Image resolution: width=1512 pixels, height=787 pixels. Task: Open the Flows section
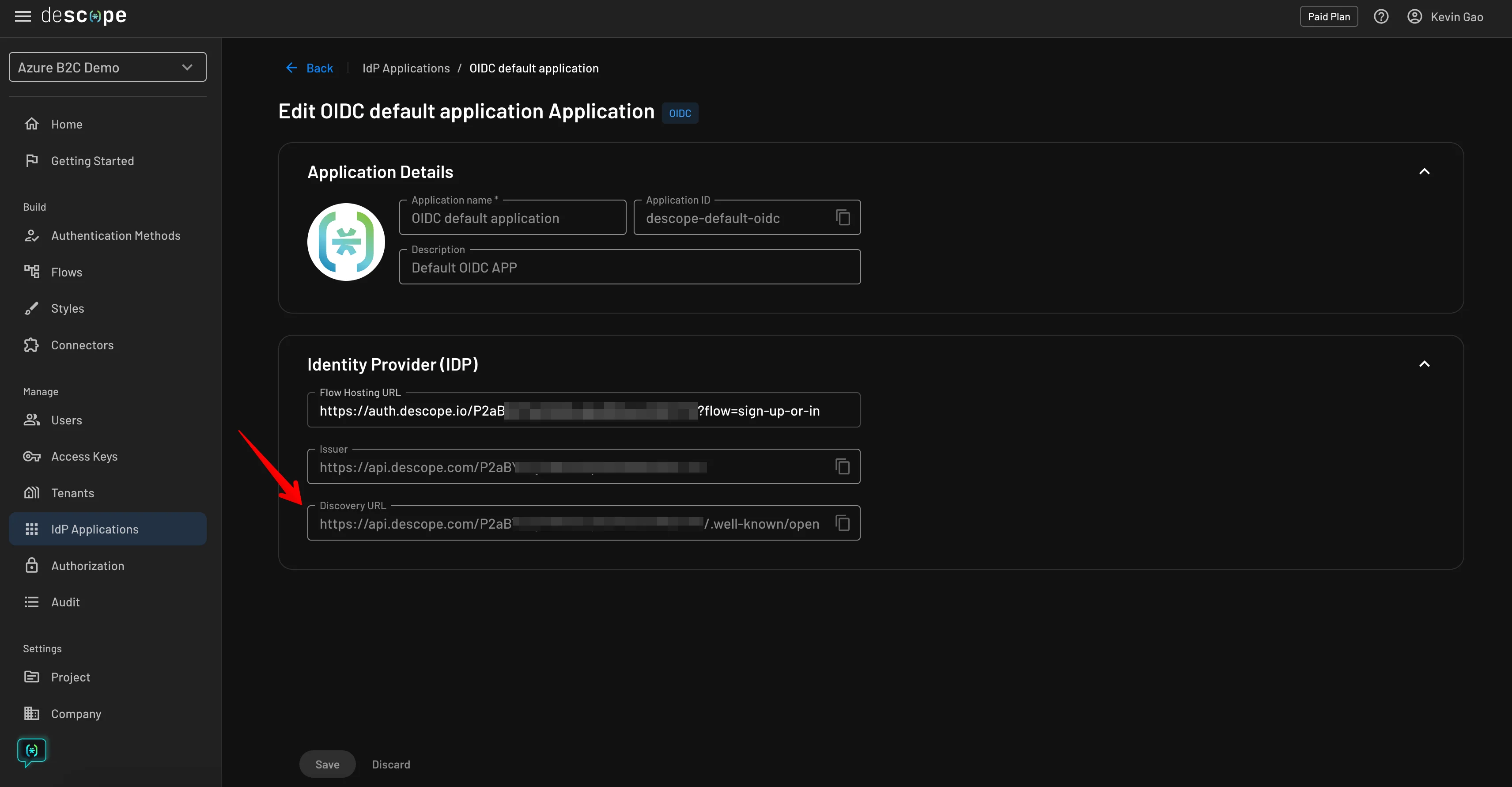66,272
